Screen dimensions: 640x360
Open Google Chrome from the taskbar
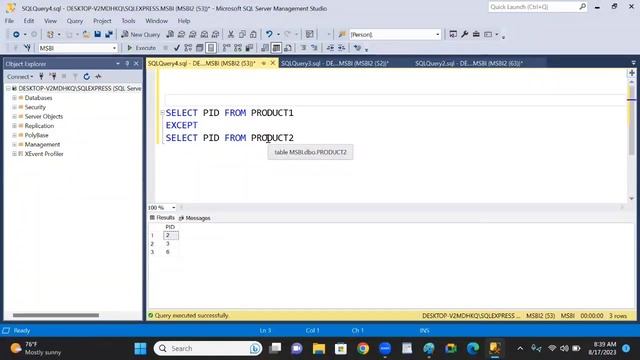click(x=362, y=349)
